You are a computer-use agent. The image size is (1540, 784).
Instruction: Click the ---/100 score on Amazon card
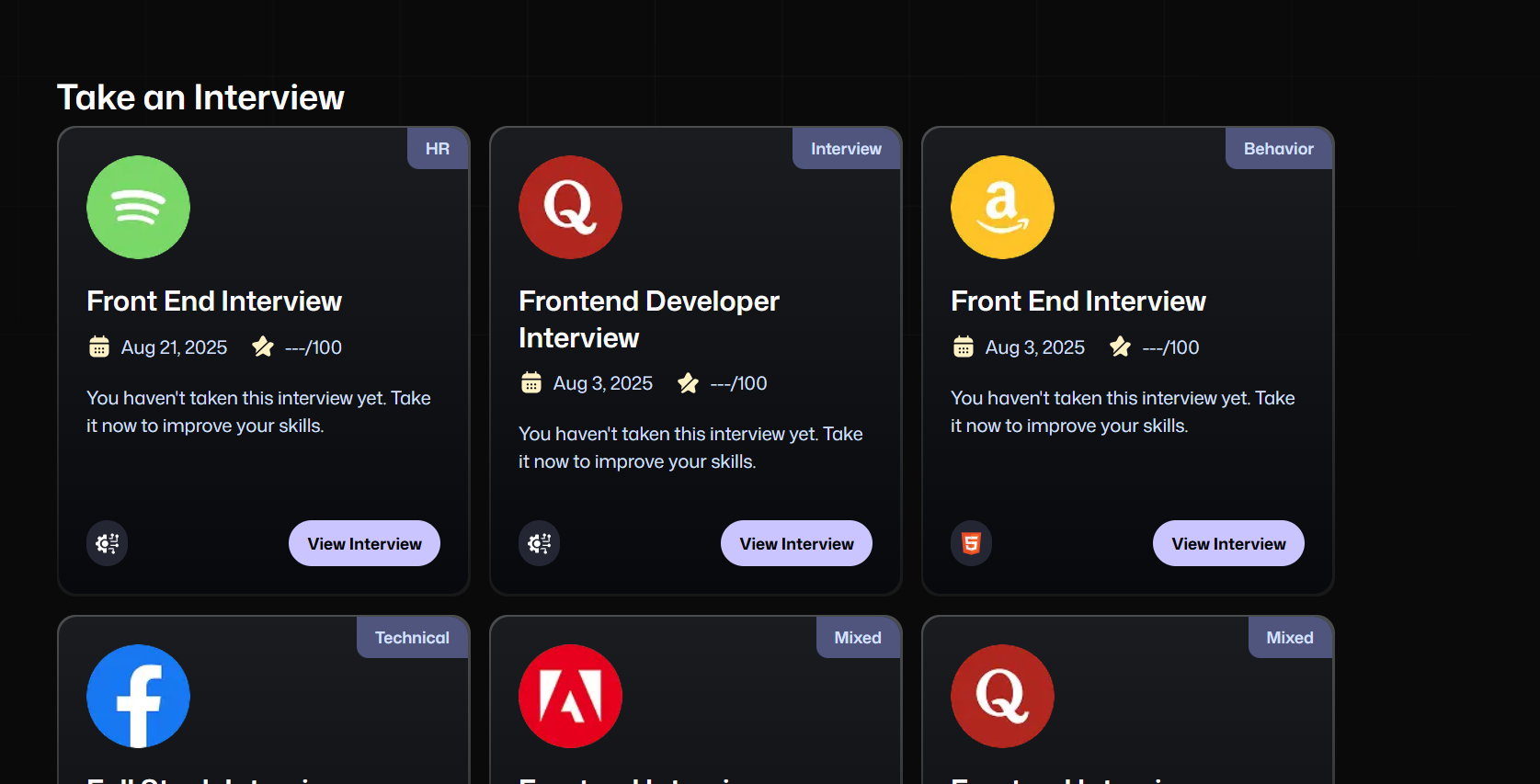[x=1170, y=347]
